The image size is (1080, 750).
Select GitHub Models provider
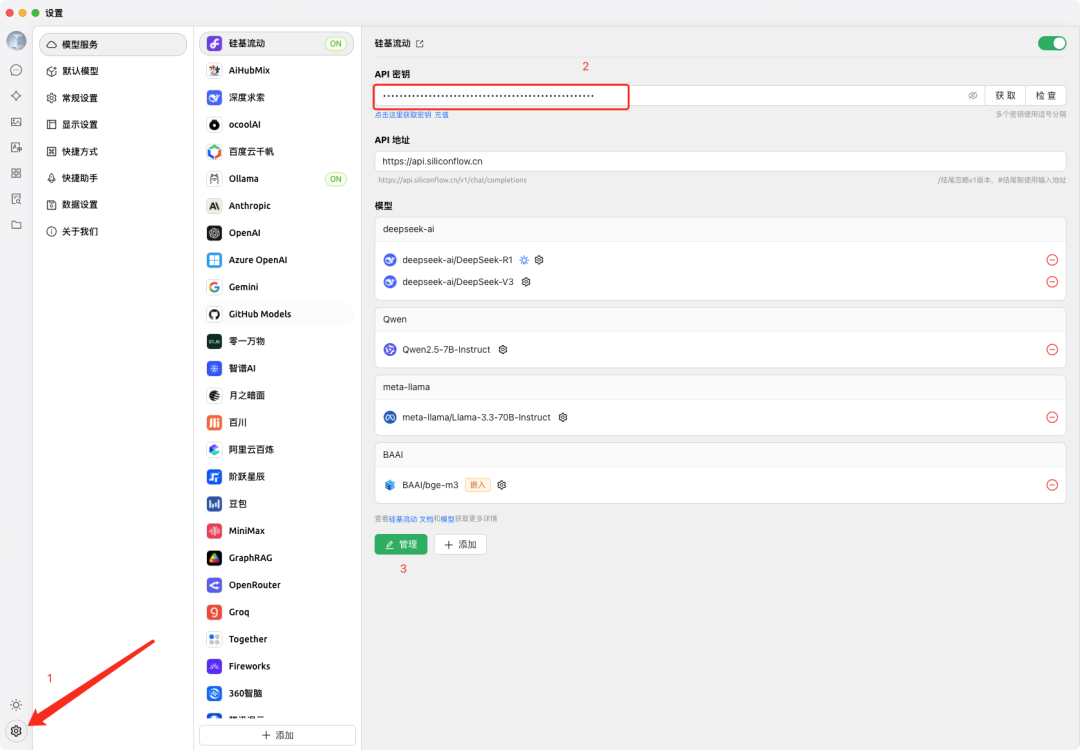(x=276, y=314)
